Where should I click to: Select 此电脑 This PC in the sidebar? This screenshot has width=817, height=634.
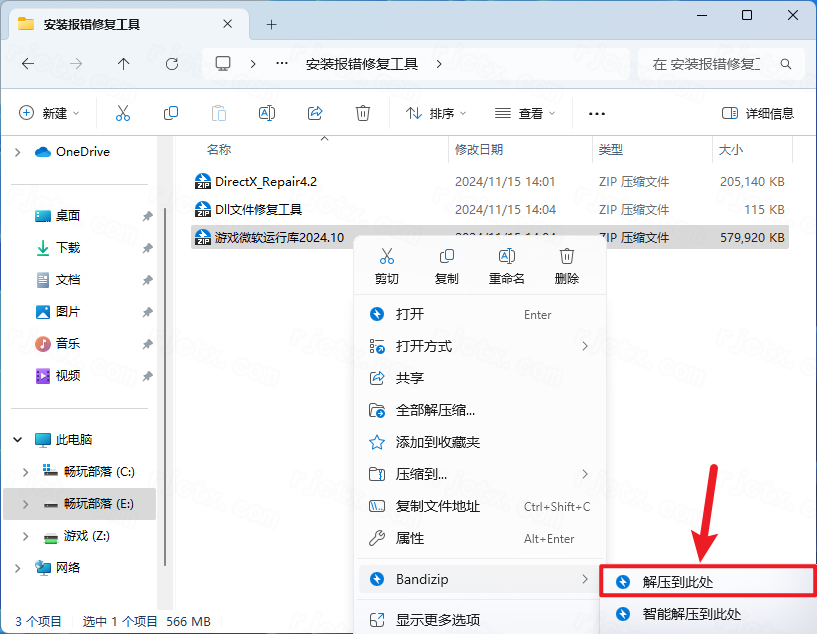tap(74, 440)
